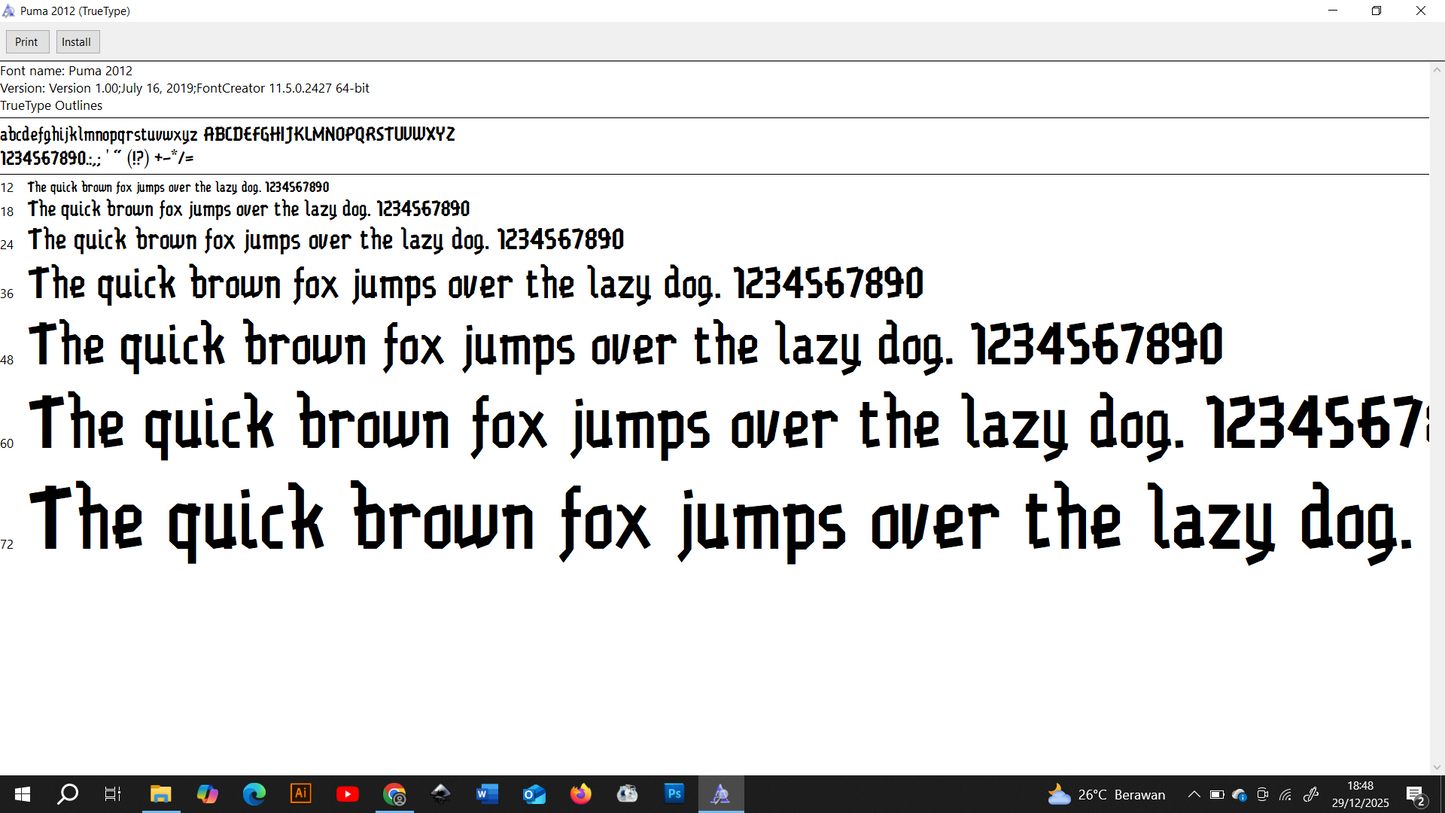Switch to the Google Chrome window
The width and height of the screenshot is (1445, 813).
(x=394, y=795)
